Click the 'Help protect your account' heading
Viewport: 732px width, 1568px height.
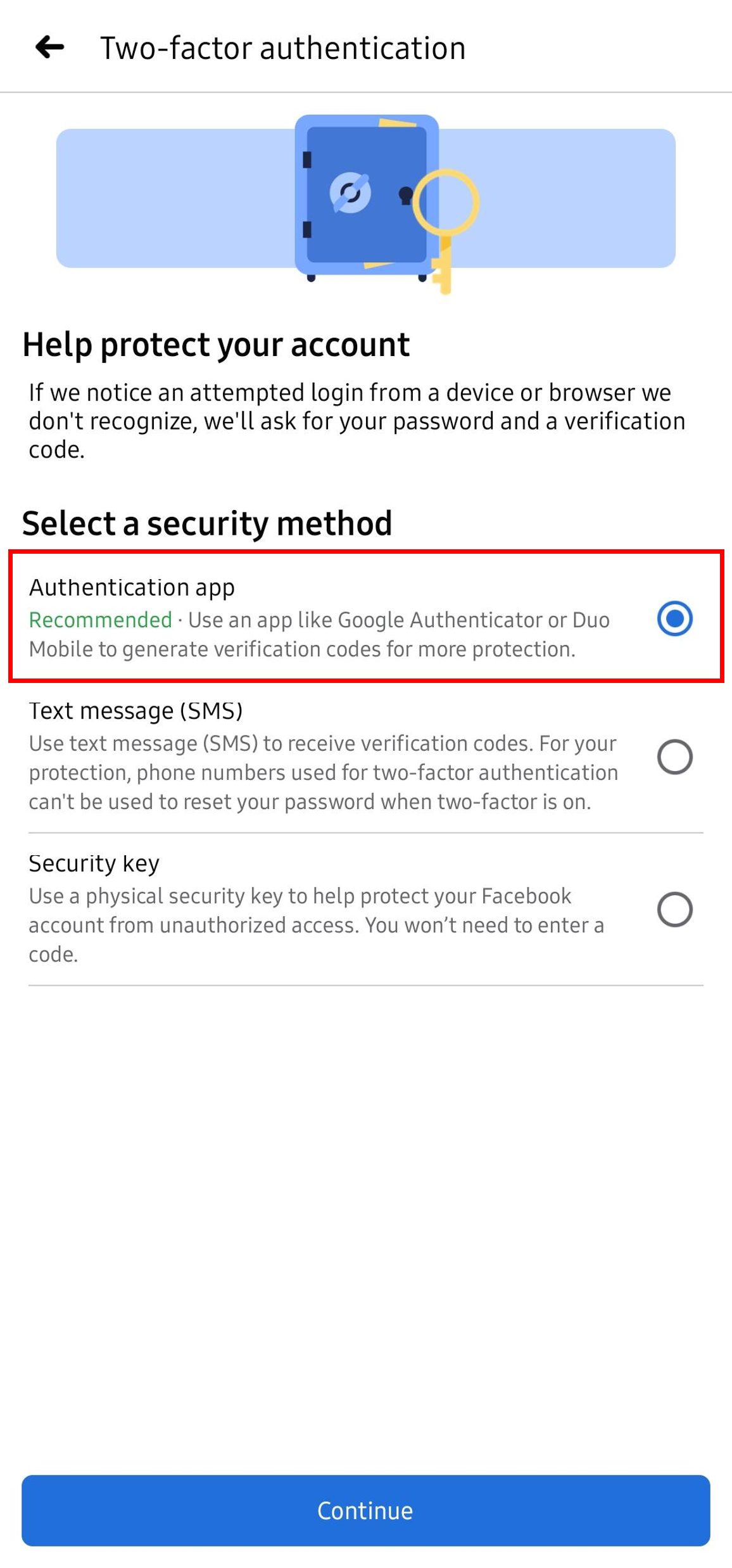[216, 345]
